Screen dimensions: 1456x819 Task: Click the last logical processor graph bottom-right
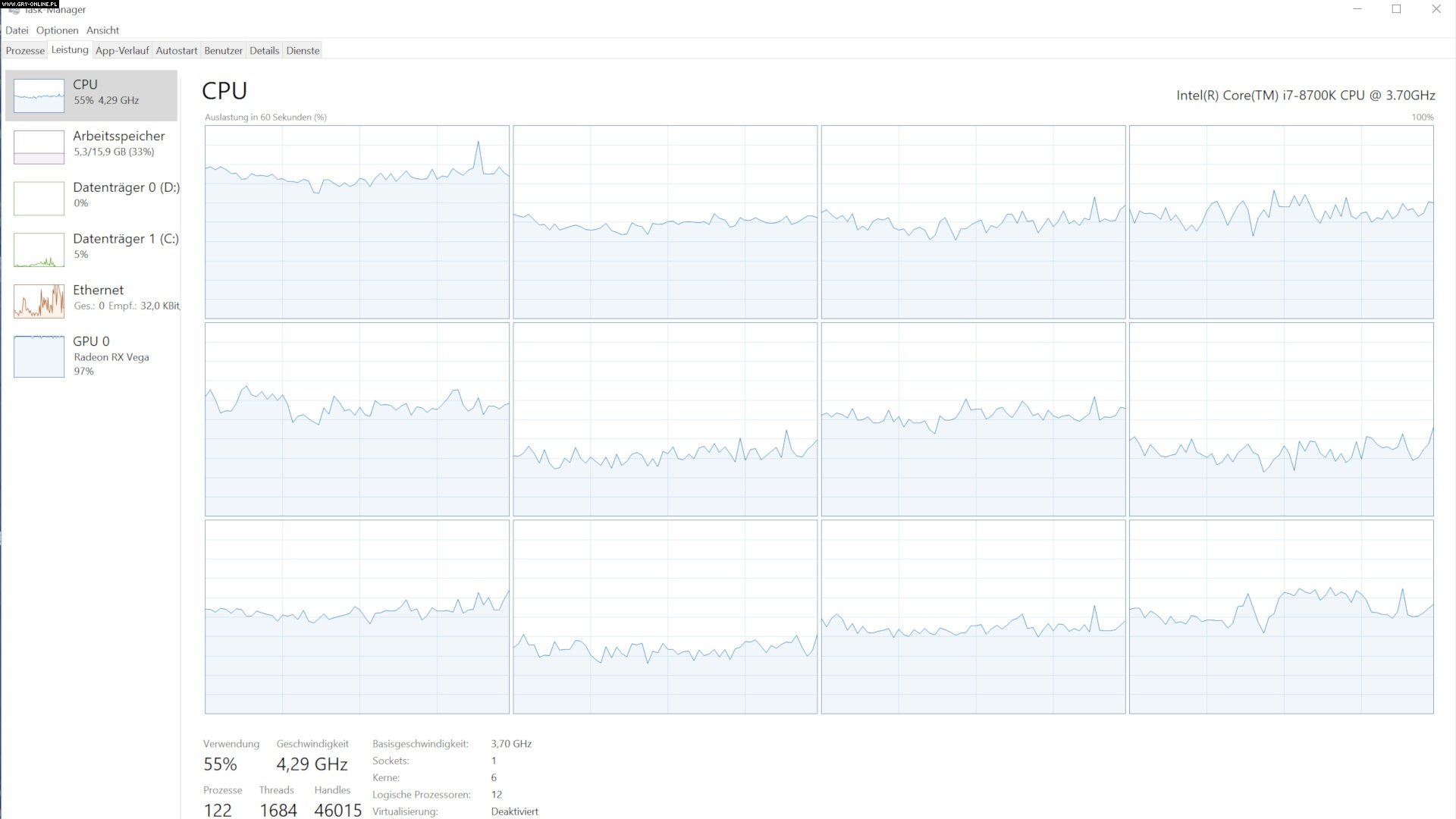(x=1281, y=617)
